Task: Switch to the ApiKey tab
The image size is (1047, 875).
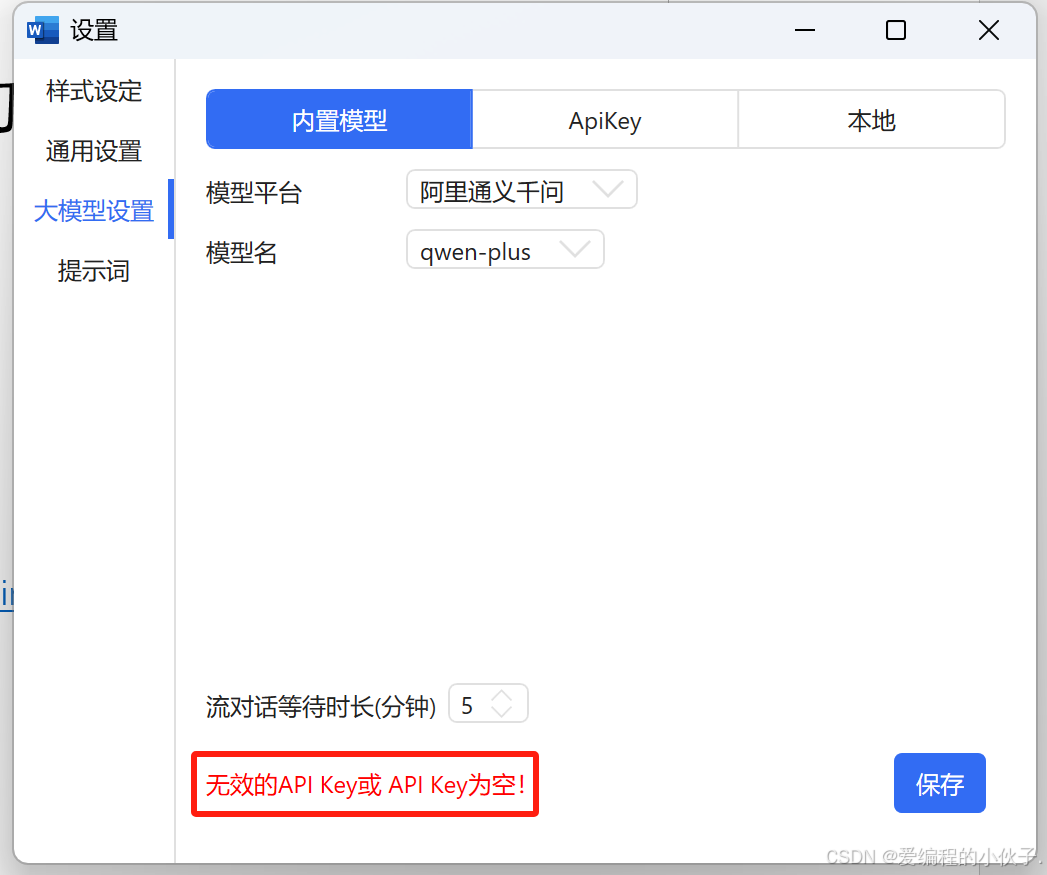Action: pos(604,119)
